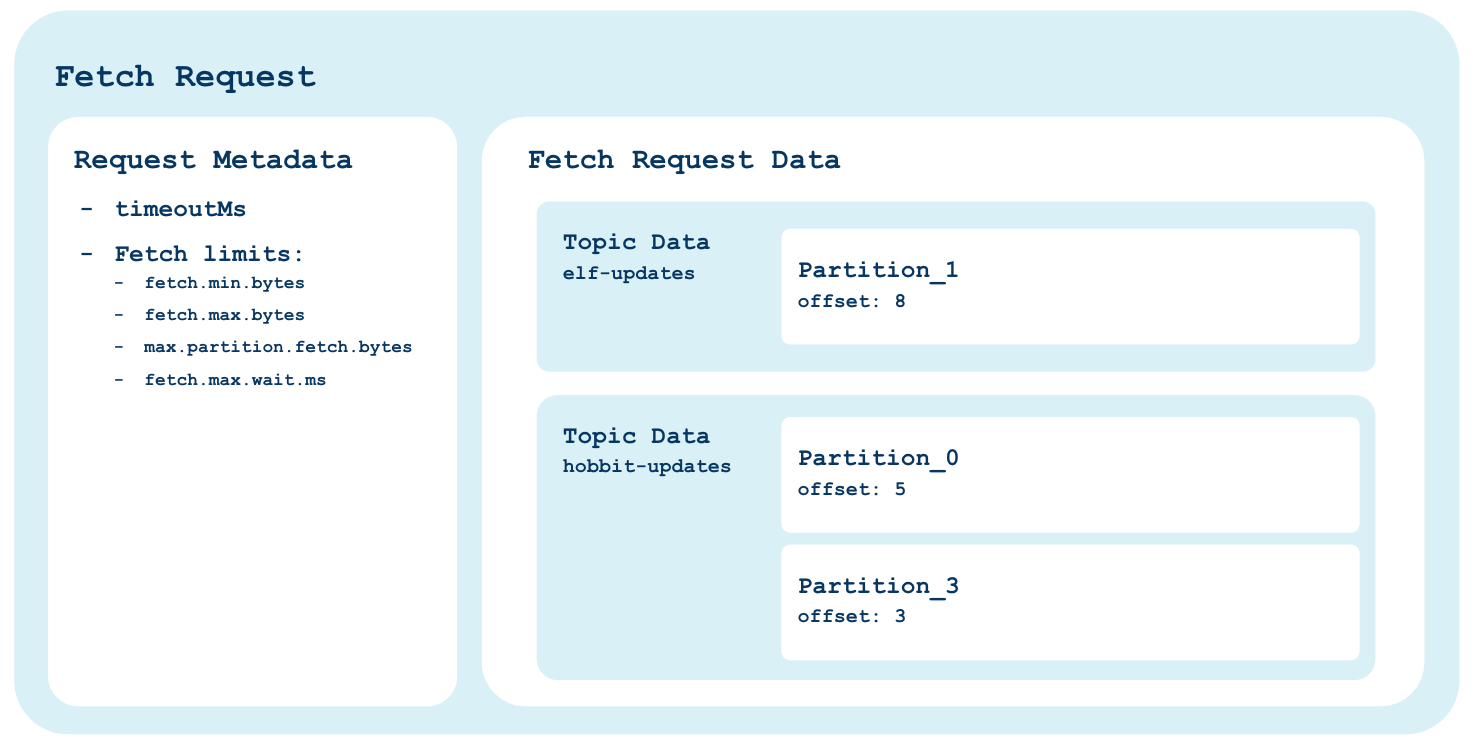Image resolution: width=1476 pixels, height=748 pixels.
Task: Select Topic Data label for elf-updates
Action: pos(636,242)
